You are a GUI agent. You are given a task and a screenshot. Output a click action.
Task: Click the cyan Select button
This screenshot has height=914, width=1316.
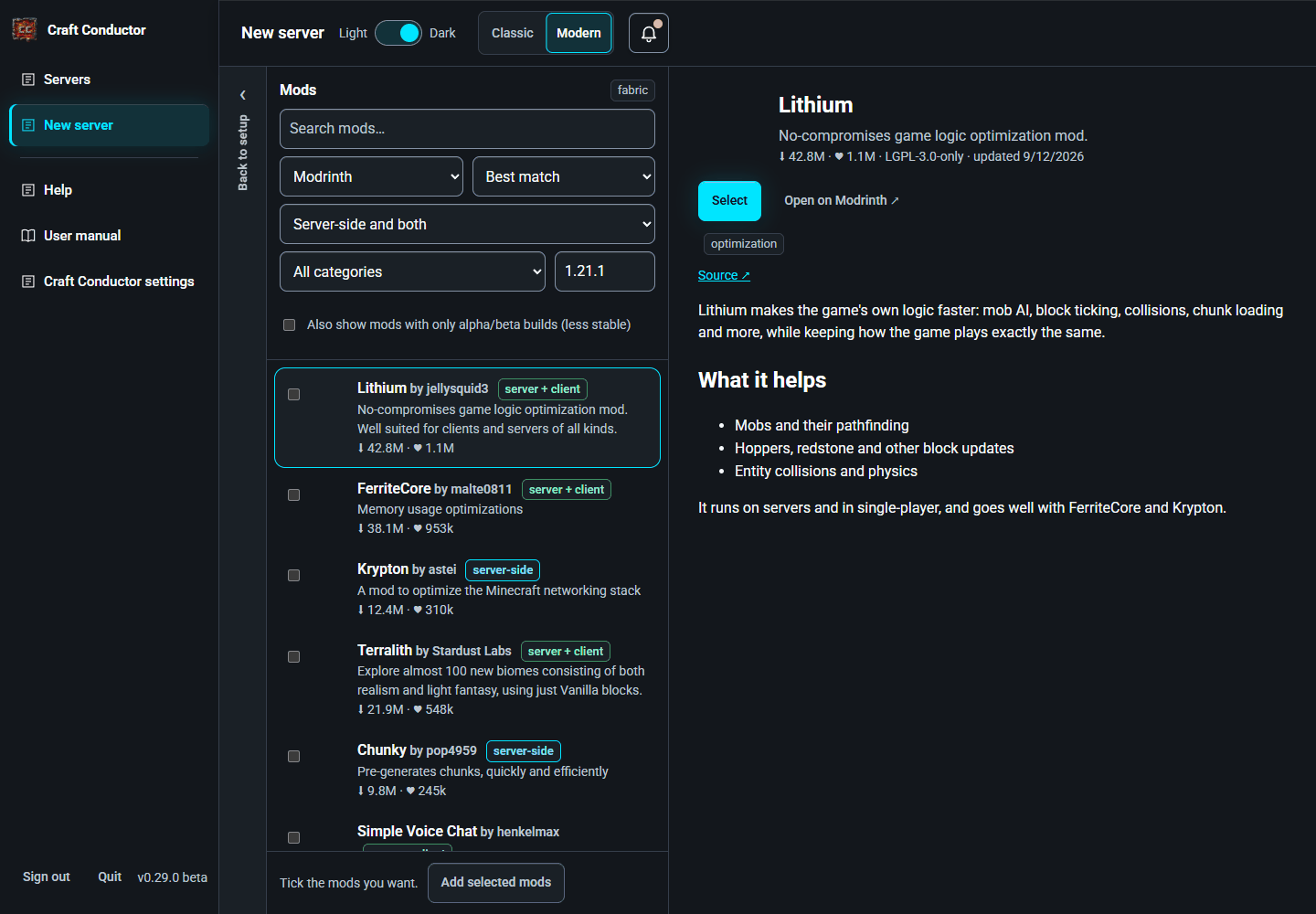pos(729,201)
